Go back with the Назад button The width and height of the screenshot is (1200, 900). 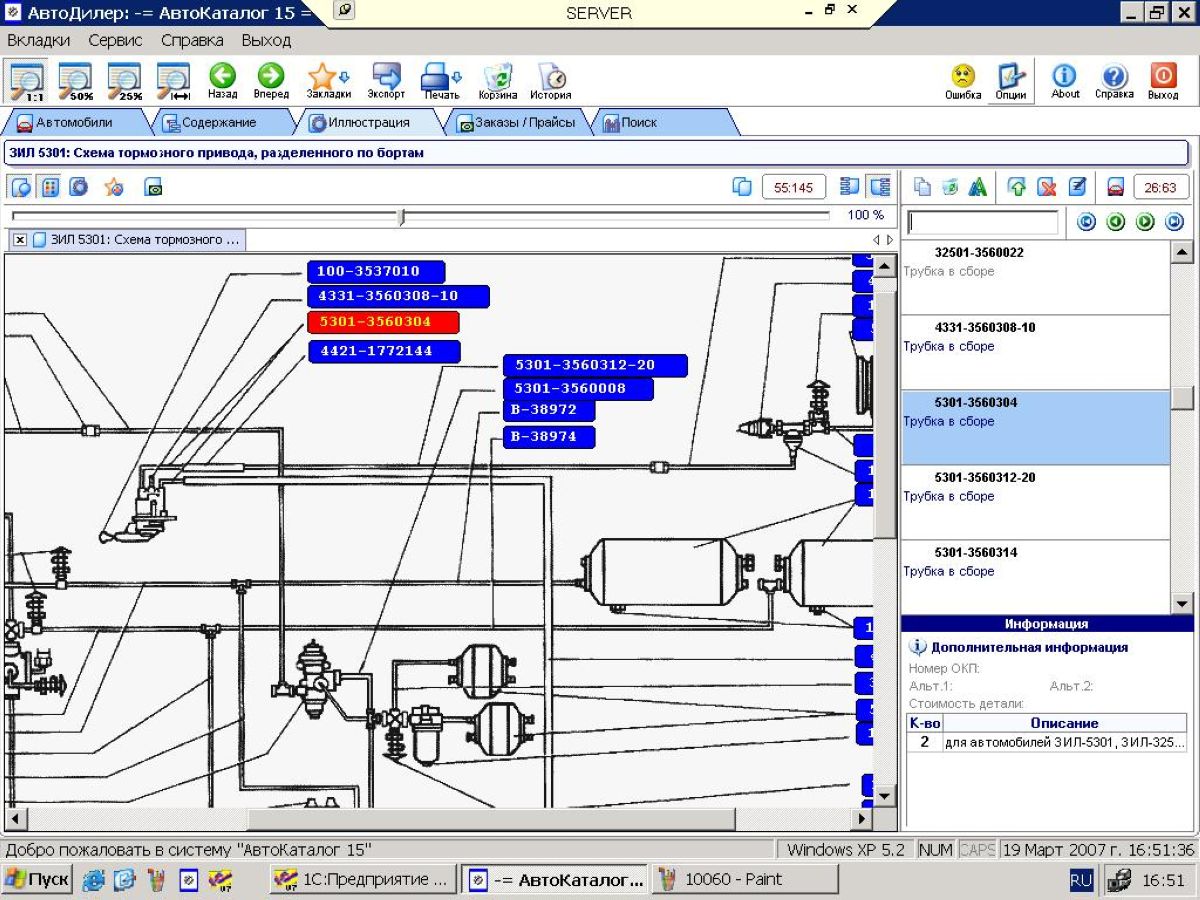tap(222, 81)
